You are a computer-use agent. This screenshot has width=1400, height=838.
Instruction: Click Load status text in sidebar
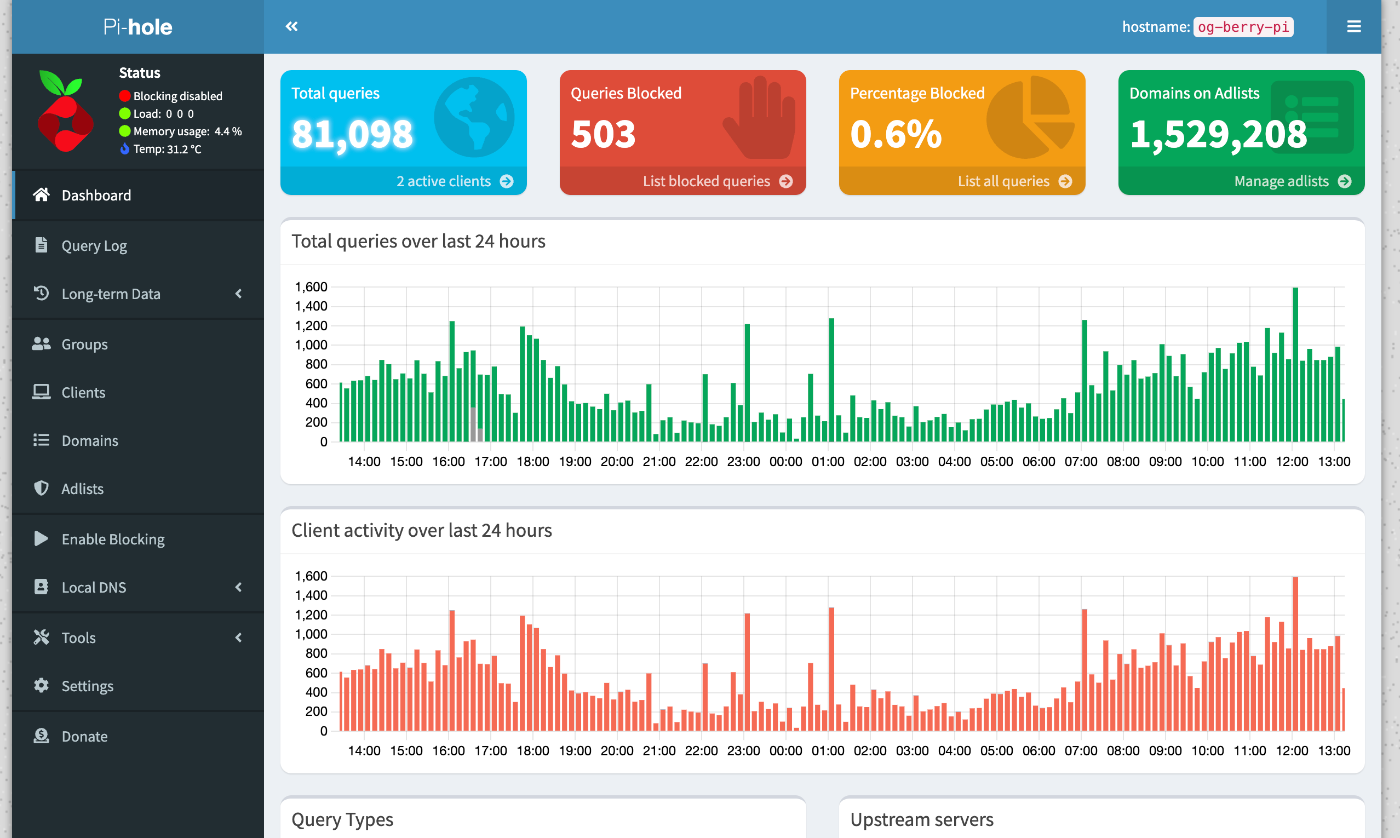click(164, 114)
